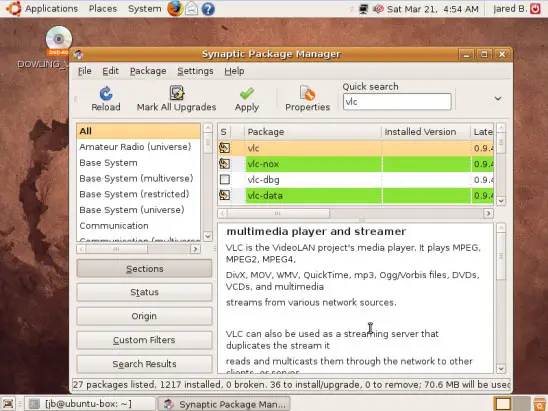
Task: Click the network status icon in the tray
Action: (x=363, y=9)
